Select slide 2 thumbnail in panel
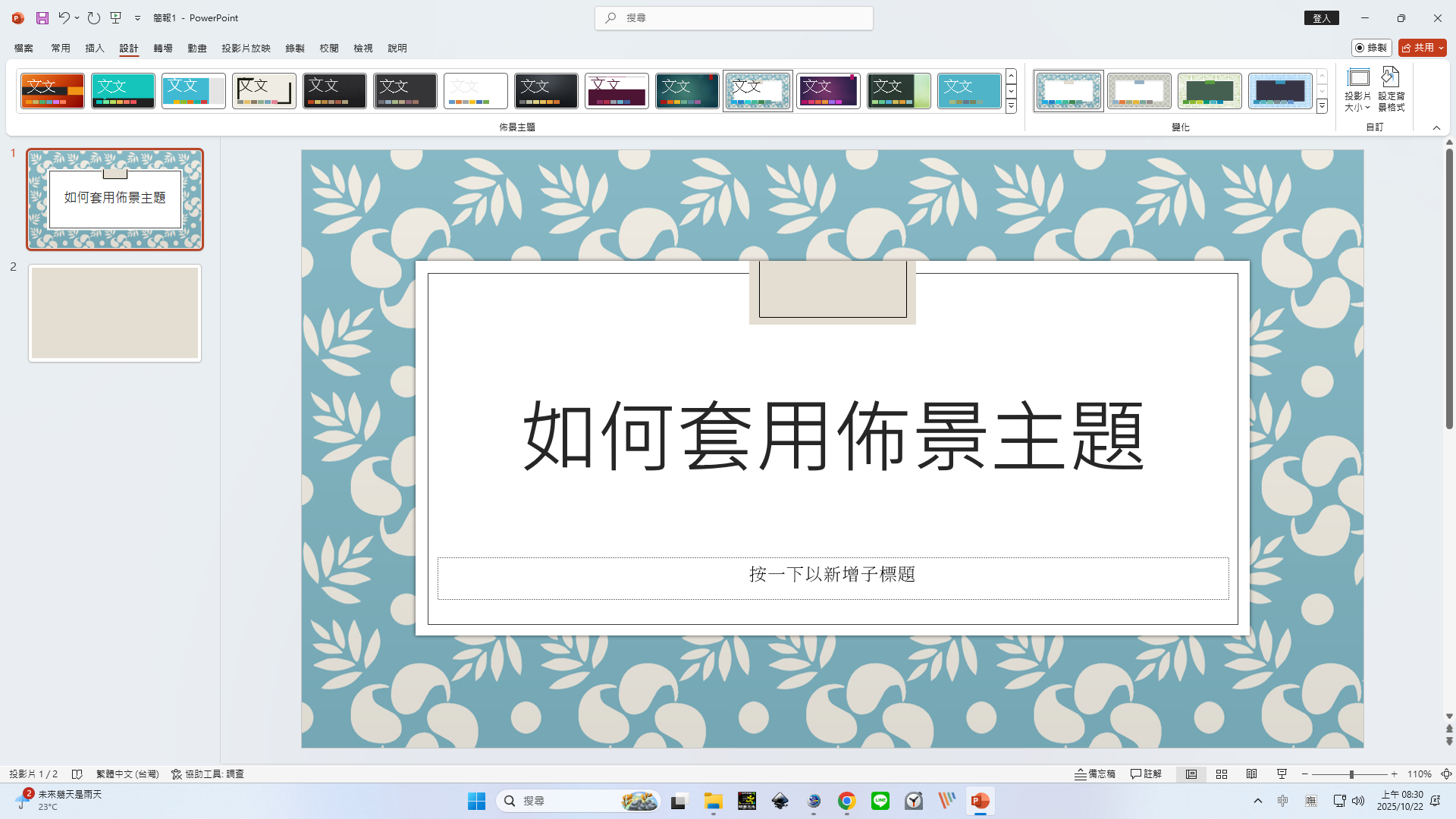The width and height of the screenshot is (1456, 819). (115, 313)
